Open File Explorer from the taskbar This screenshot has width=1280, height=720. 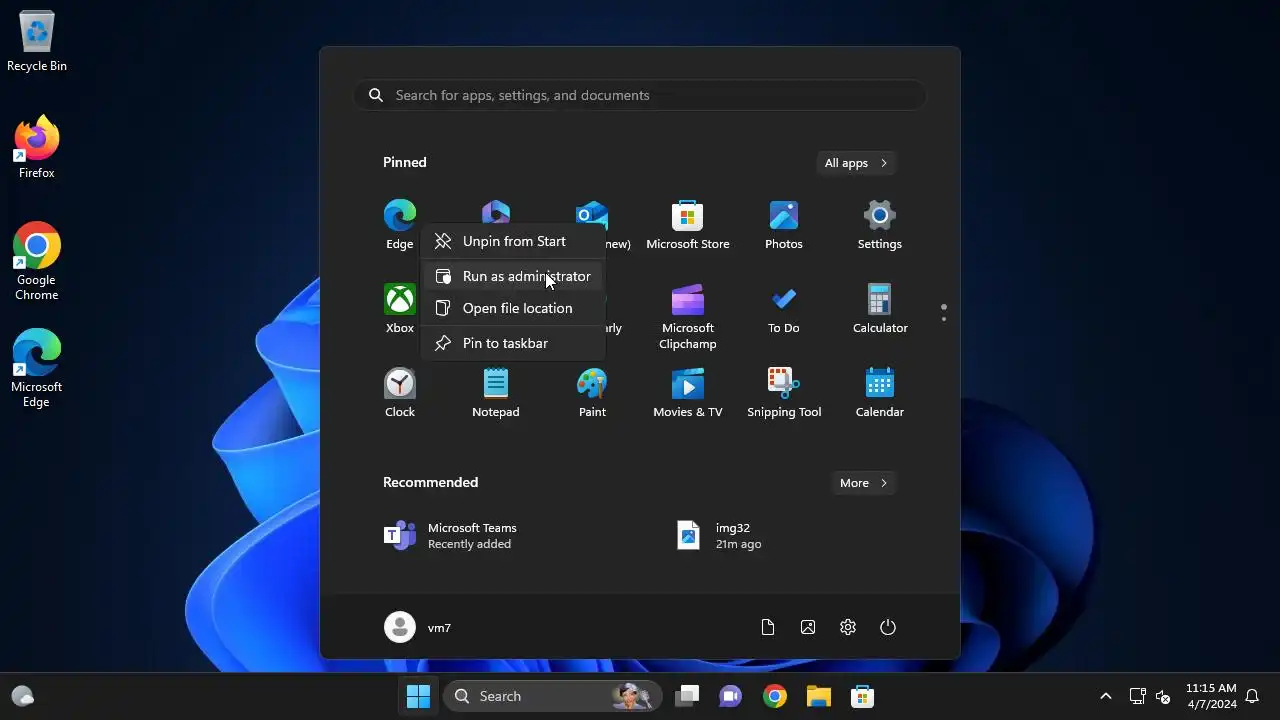pyautogui.click(x=819, y=696)
